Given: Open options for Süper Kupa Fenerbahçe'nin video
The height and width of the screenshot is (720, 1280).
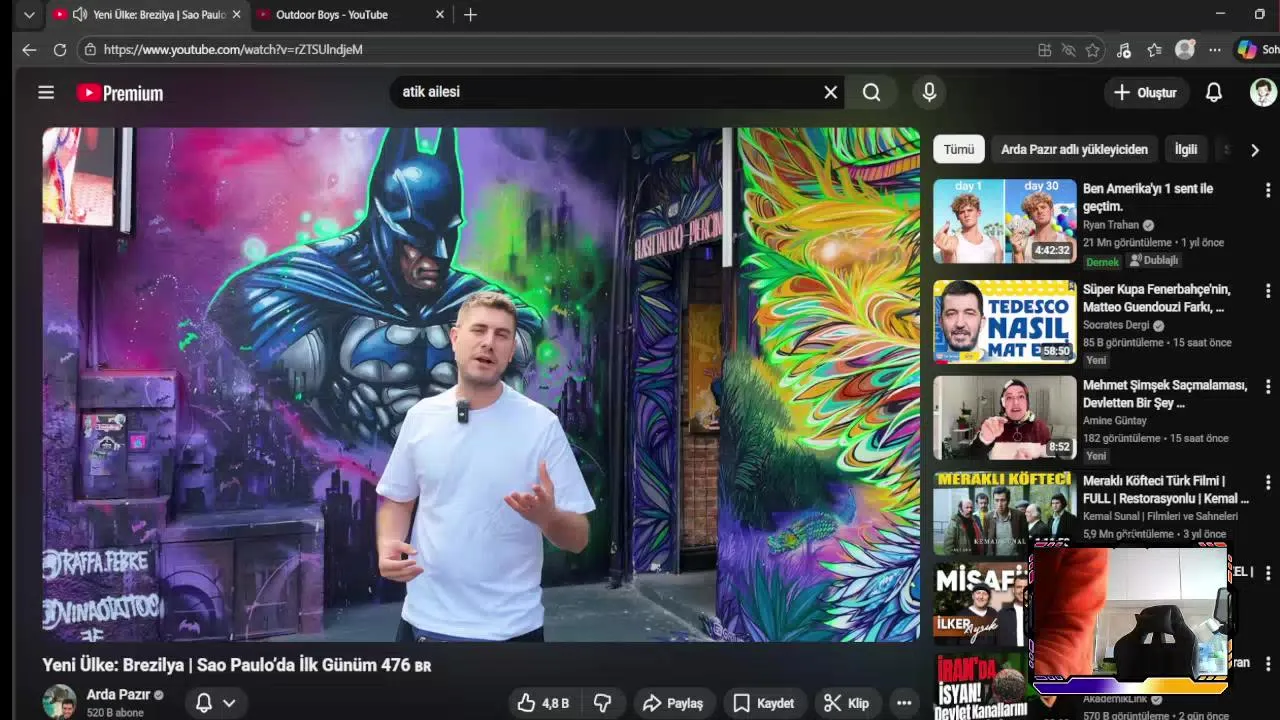Looking at the screenshot, I should click(1268, 290).
